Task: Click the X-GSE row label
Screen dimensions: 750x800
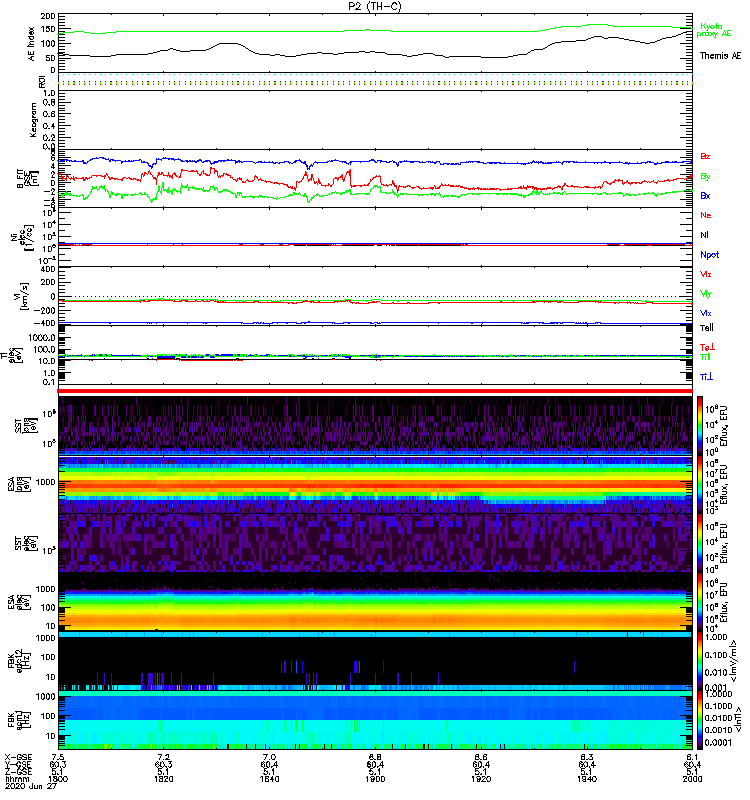Action: pyautogui.click(x=18, y=757)
